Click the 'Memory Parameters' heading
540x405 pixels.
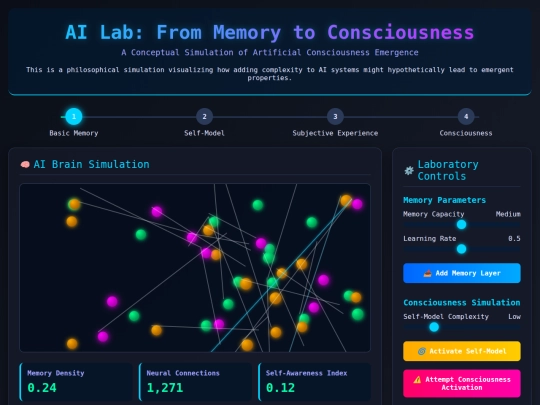pos(444,200)
